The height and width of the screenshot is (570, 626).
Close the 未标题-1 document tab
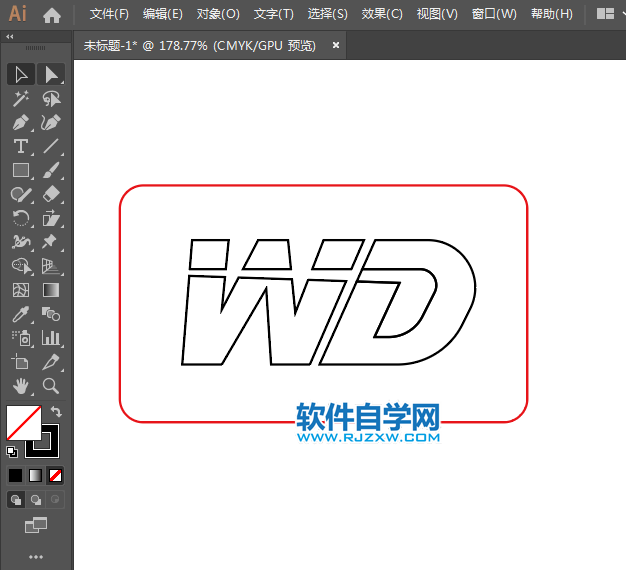point(336,45)
